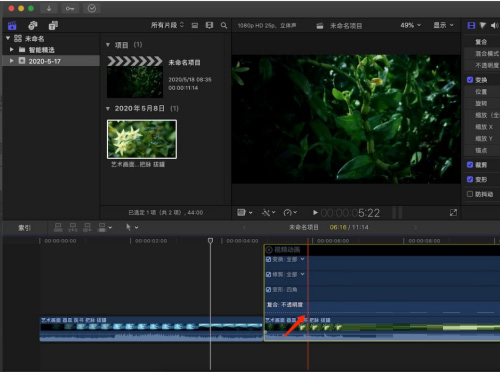
Task: Open the photos and audio sidebar icon
Action: click(33, 25)
